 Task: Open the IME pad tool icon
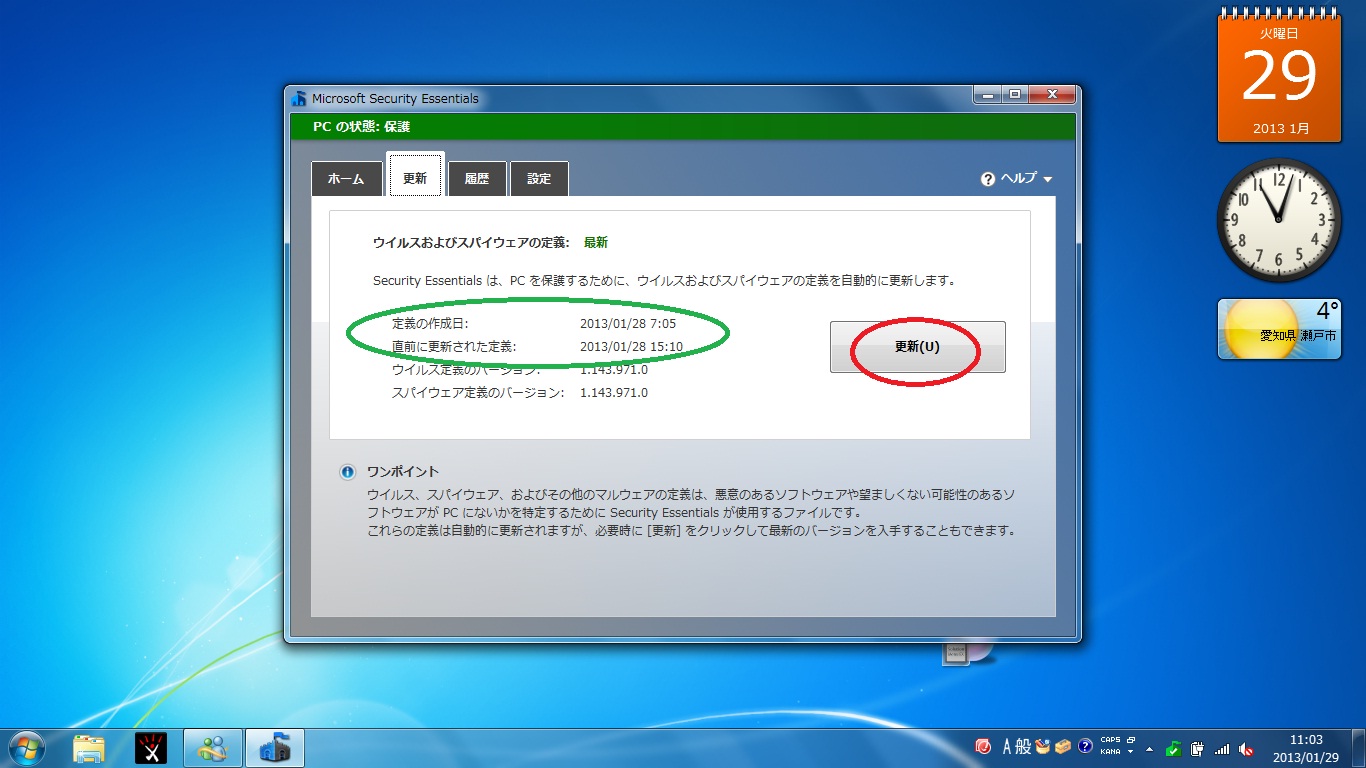coord(1043,747)
